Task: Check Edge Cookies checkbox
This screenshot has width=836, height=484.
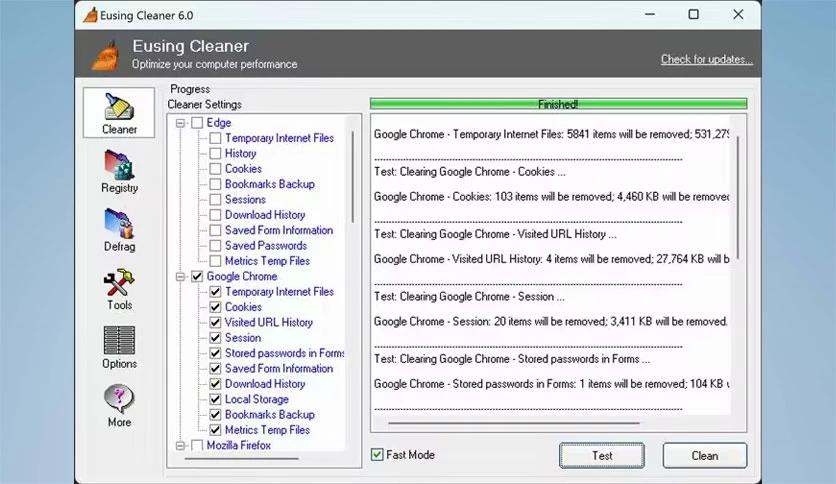Action: (x=215, y=169)
